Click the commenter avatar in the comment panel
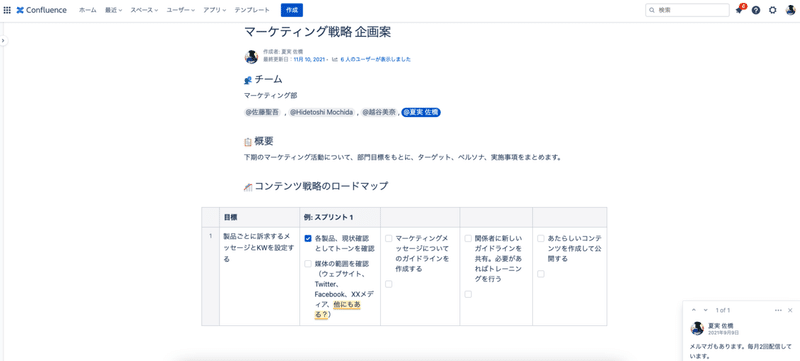Screen dimensions: 800x361 697,328
